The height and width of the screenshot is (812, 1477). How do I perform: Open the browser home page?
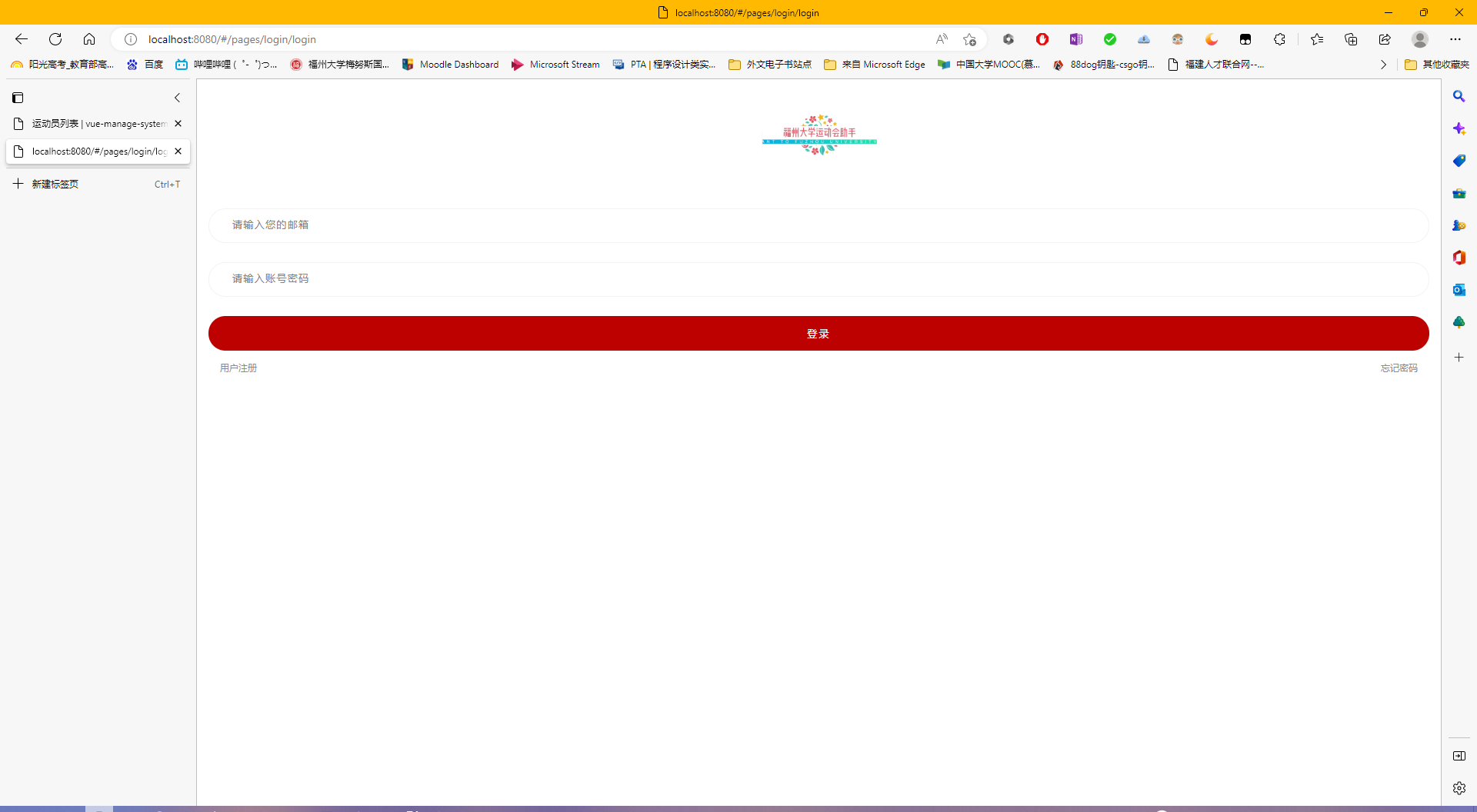pyautogui.click(x=89, y=39)
